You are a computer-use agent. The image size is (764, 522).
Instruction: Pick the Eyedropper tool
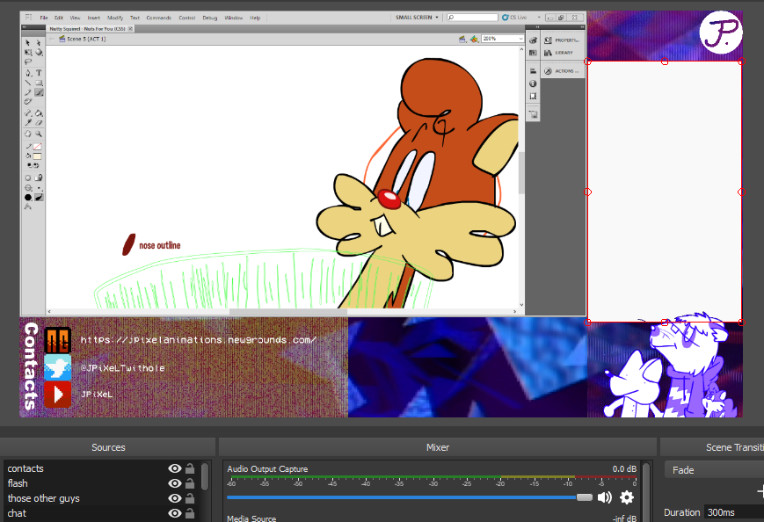(28, 122)
